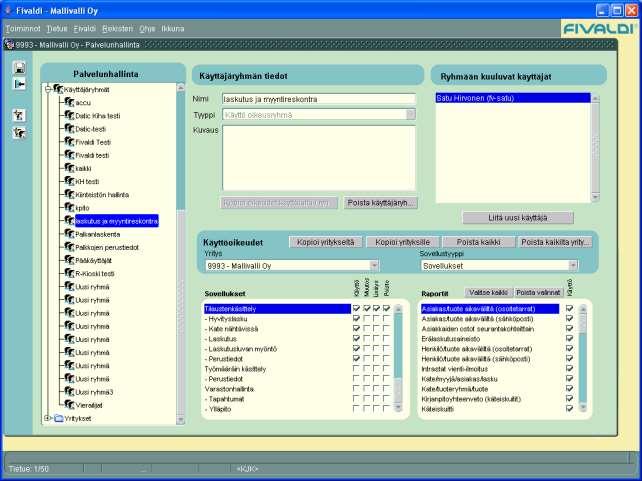The image size is (642, 481).
Task: Uncheck Eräläskutusaineisto report checkbox
Action: (x=569, y=339)
